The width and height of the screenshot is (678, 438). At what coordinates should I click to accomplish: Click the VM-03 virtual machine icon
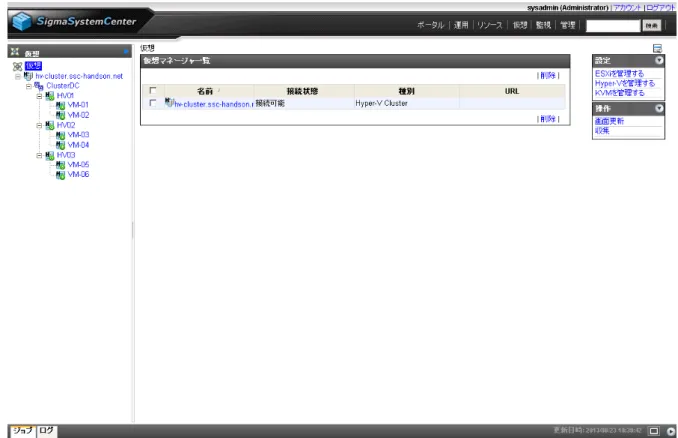(61, 135)
